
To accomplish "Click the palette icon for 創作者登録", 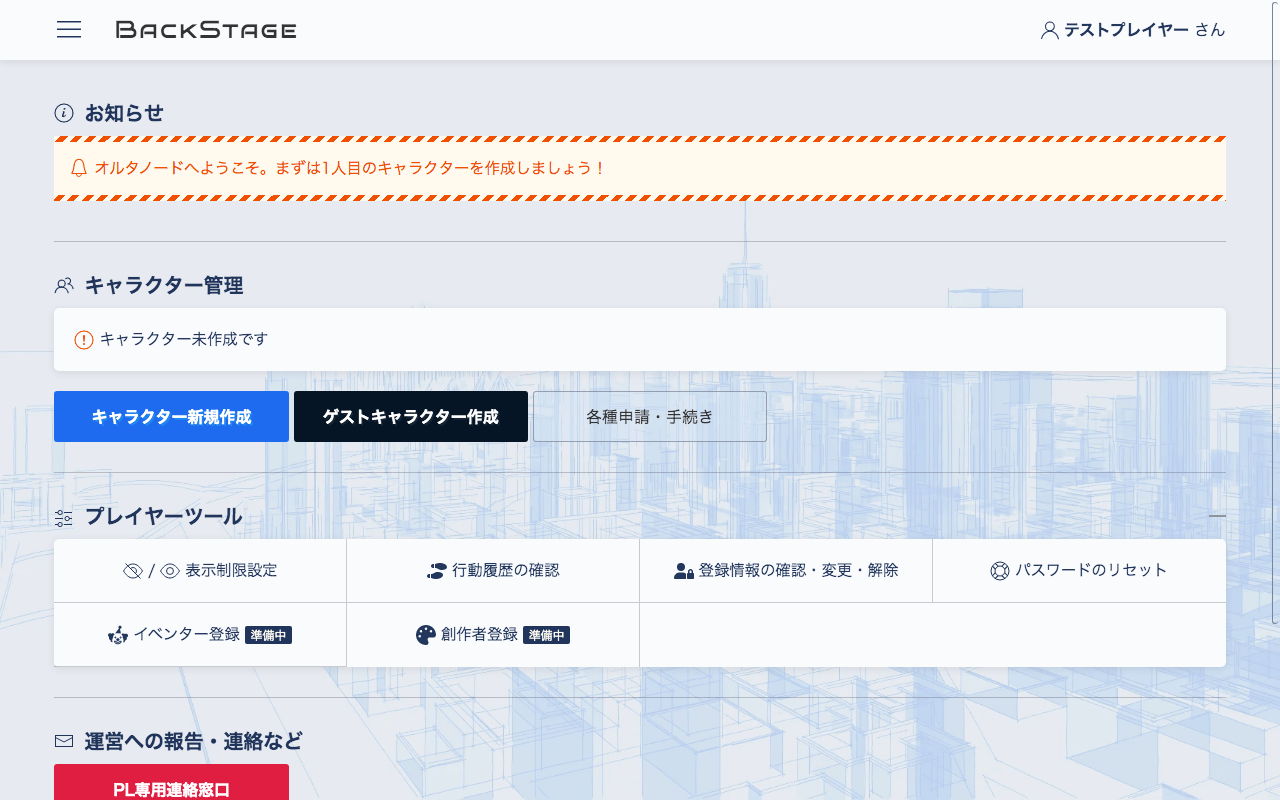I will click(x=426, y=634).
